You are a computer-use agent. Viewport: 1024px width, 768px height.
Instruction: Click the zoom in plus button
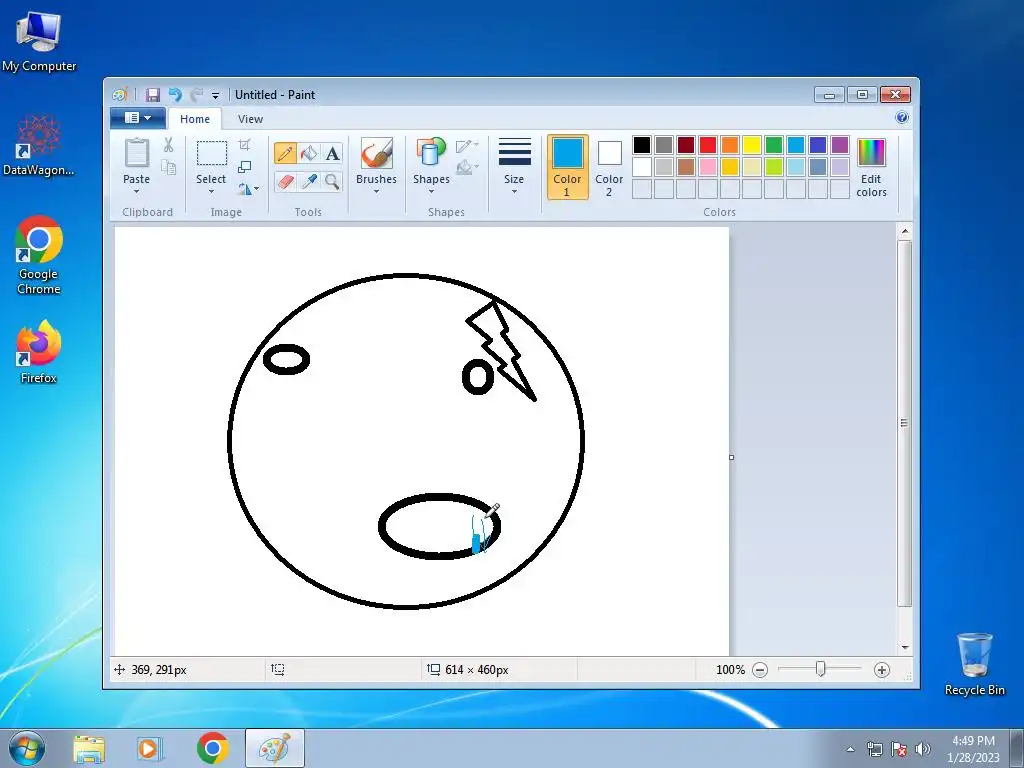(882, 669)
